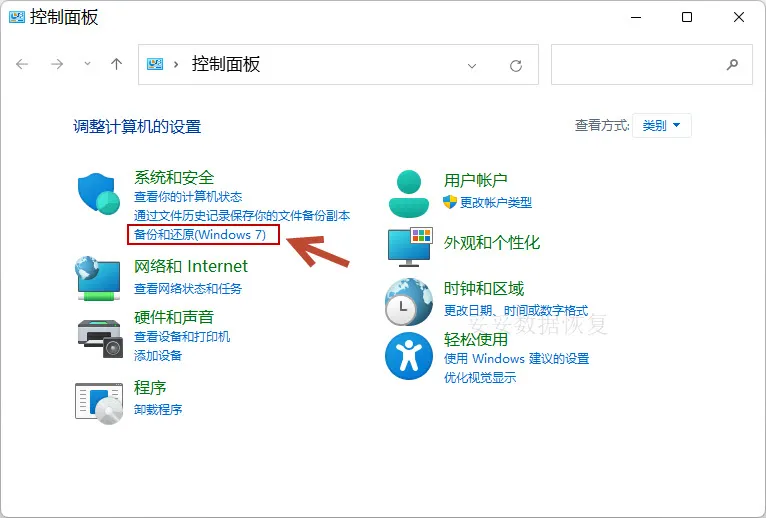Open 网络和 Internet category
The width and height of the screenshot is (766, 518).
tap(191, 266)
